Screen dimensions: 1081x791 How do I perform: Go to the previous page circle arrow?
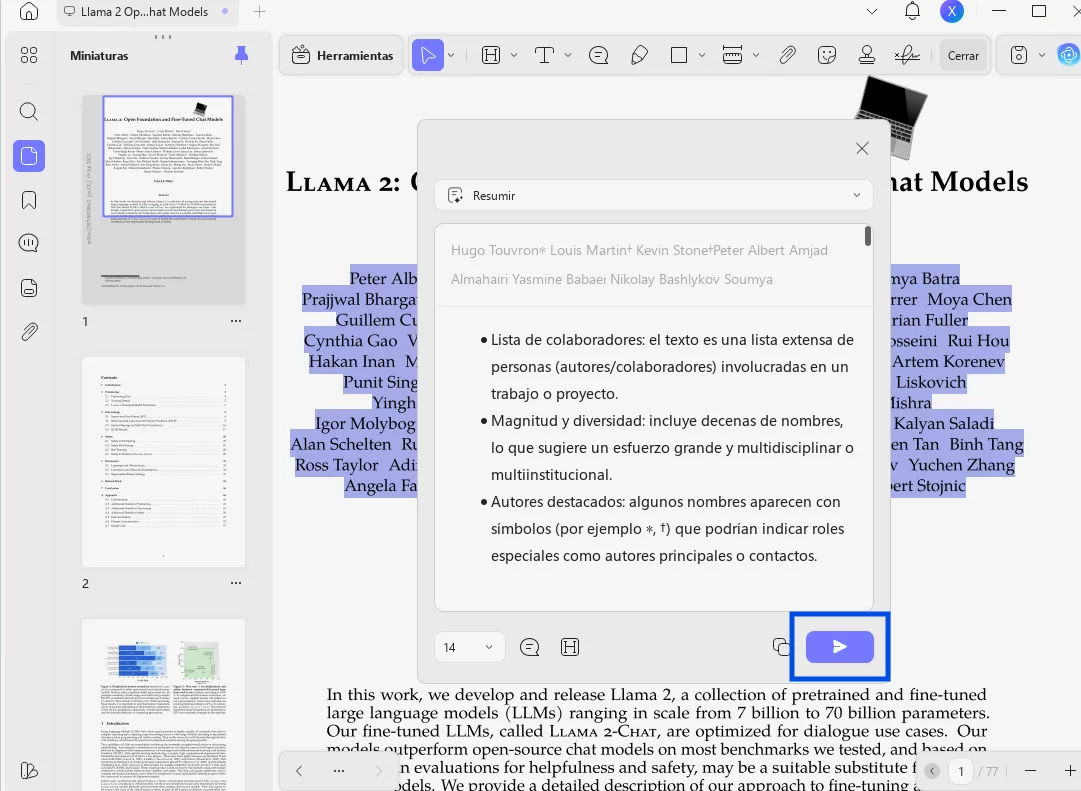pos(932,771)
